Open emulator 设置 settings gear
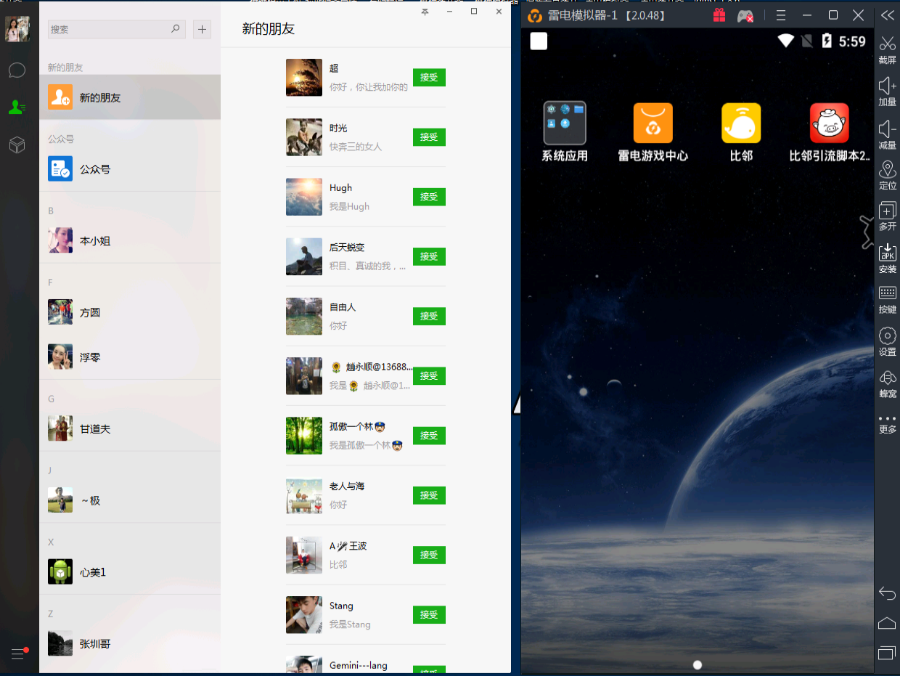This screenshot has height=676, width=900. pos(887,341)
